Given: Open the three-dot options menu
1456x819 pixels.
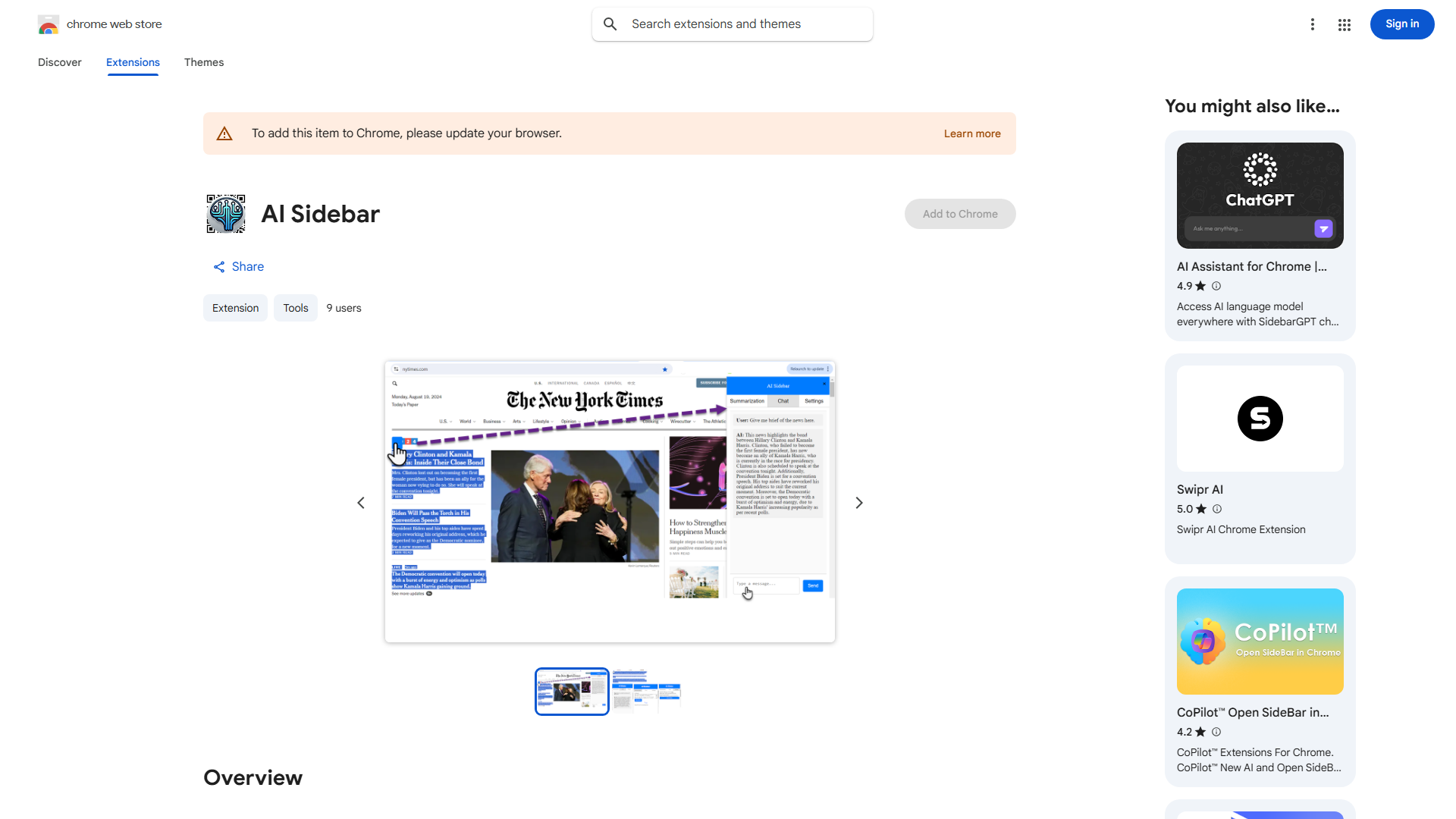Looking at the screenshot, I should click(1313, 24).
